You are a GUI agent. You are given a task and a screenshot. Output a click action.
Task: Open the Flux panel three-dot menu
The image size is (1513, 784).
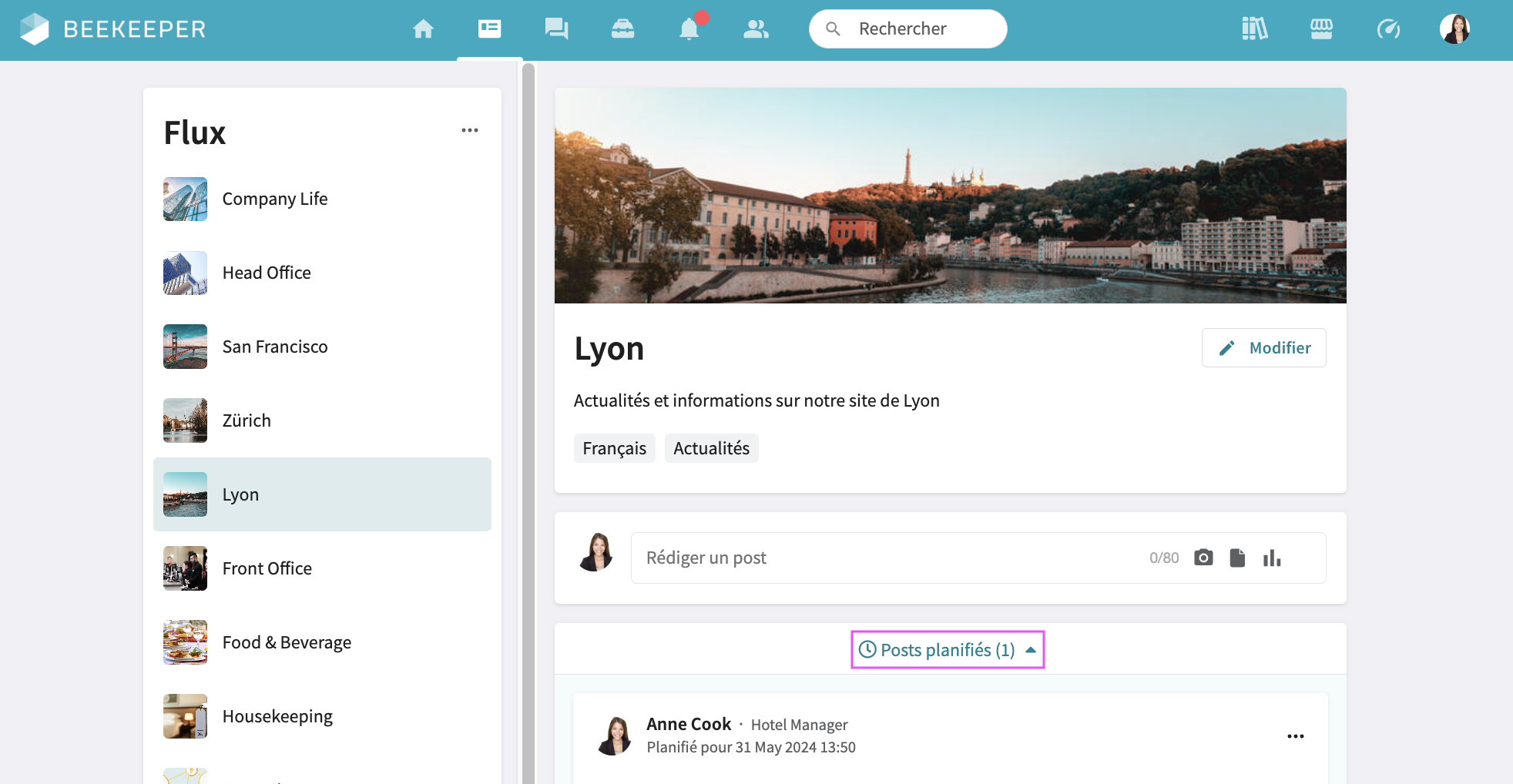point(470,130)
